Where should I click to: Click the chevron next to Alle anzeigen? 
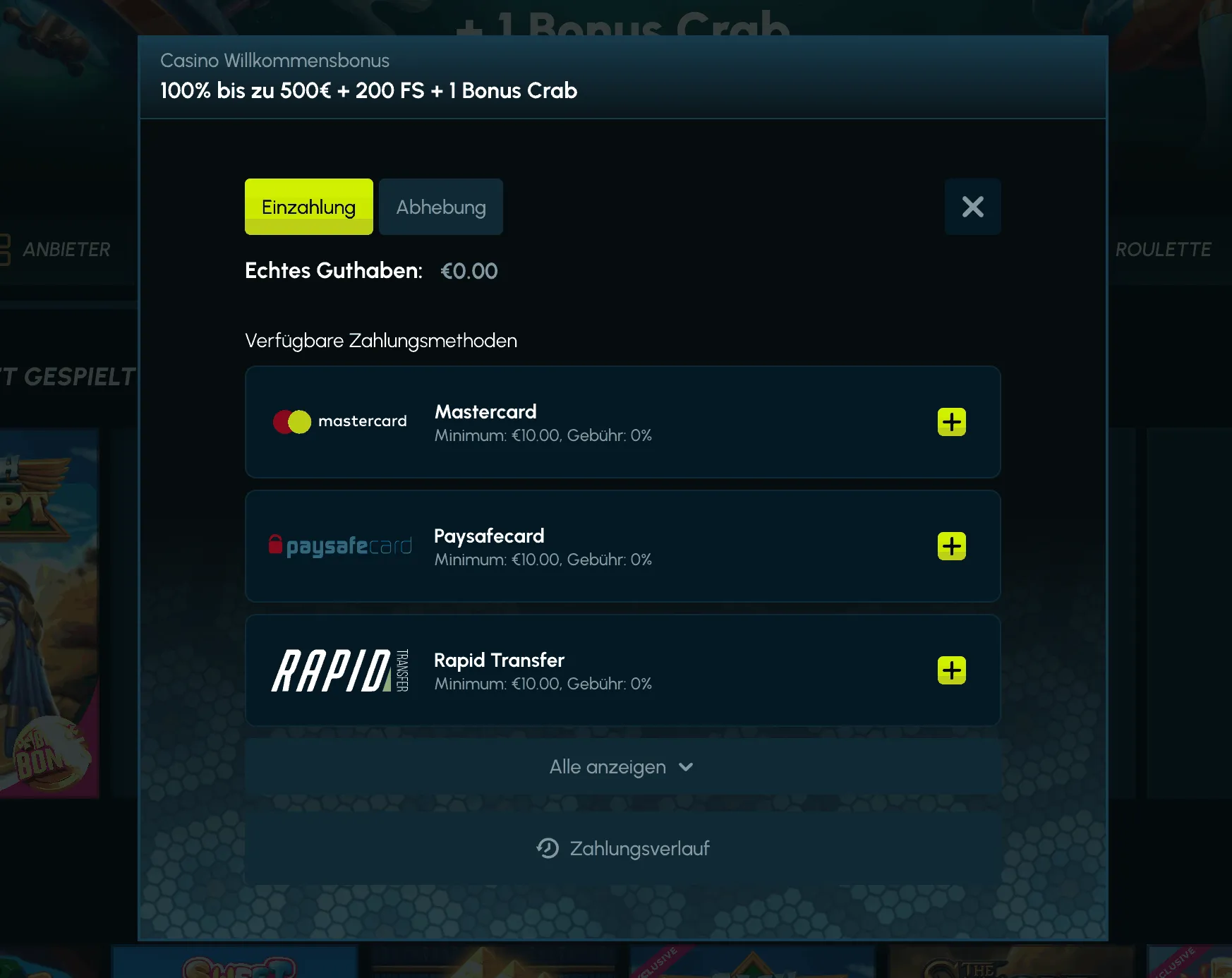pyautogui.click(x=686, y=767)
